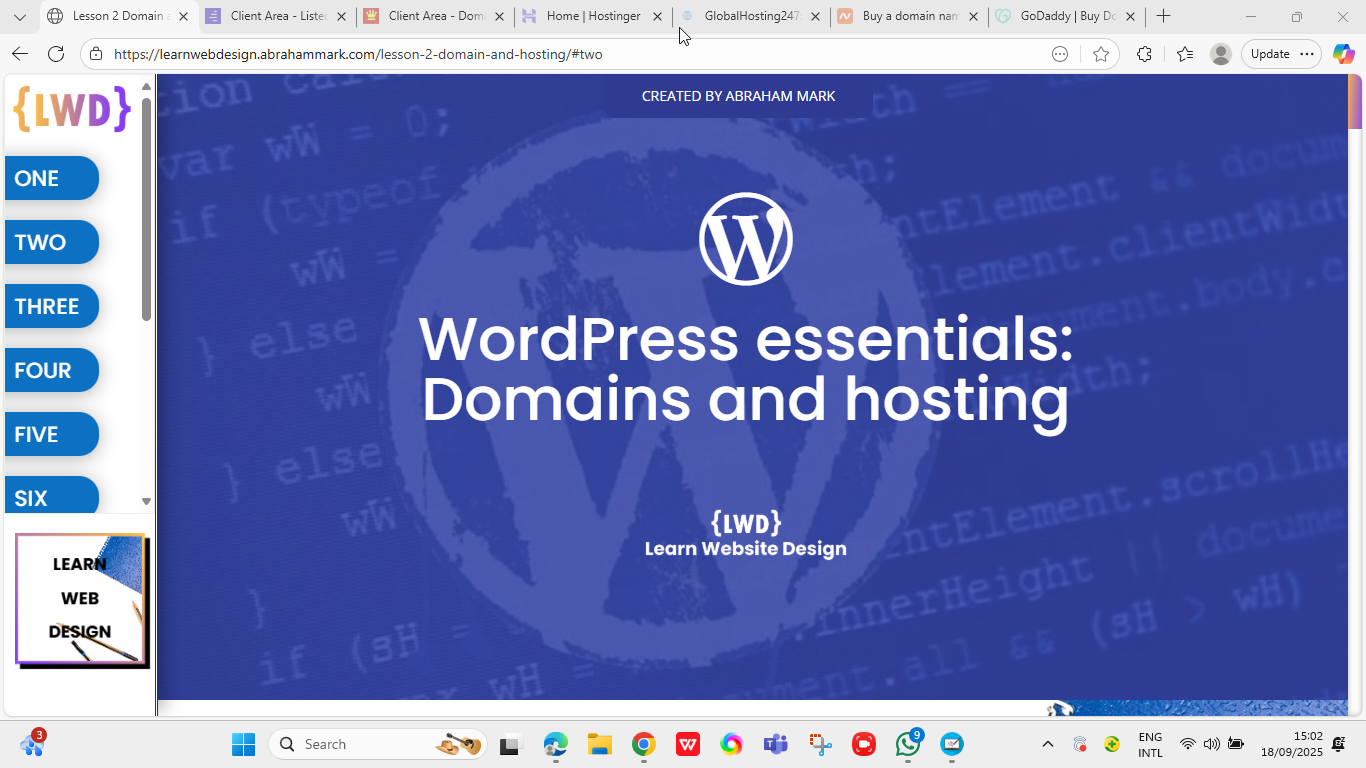Click the browser Update button
Screen dimensions: 1366x768
tap(1270, 54)
